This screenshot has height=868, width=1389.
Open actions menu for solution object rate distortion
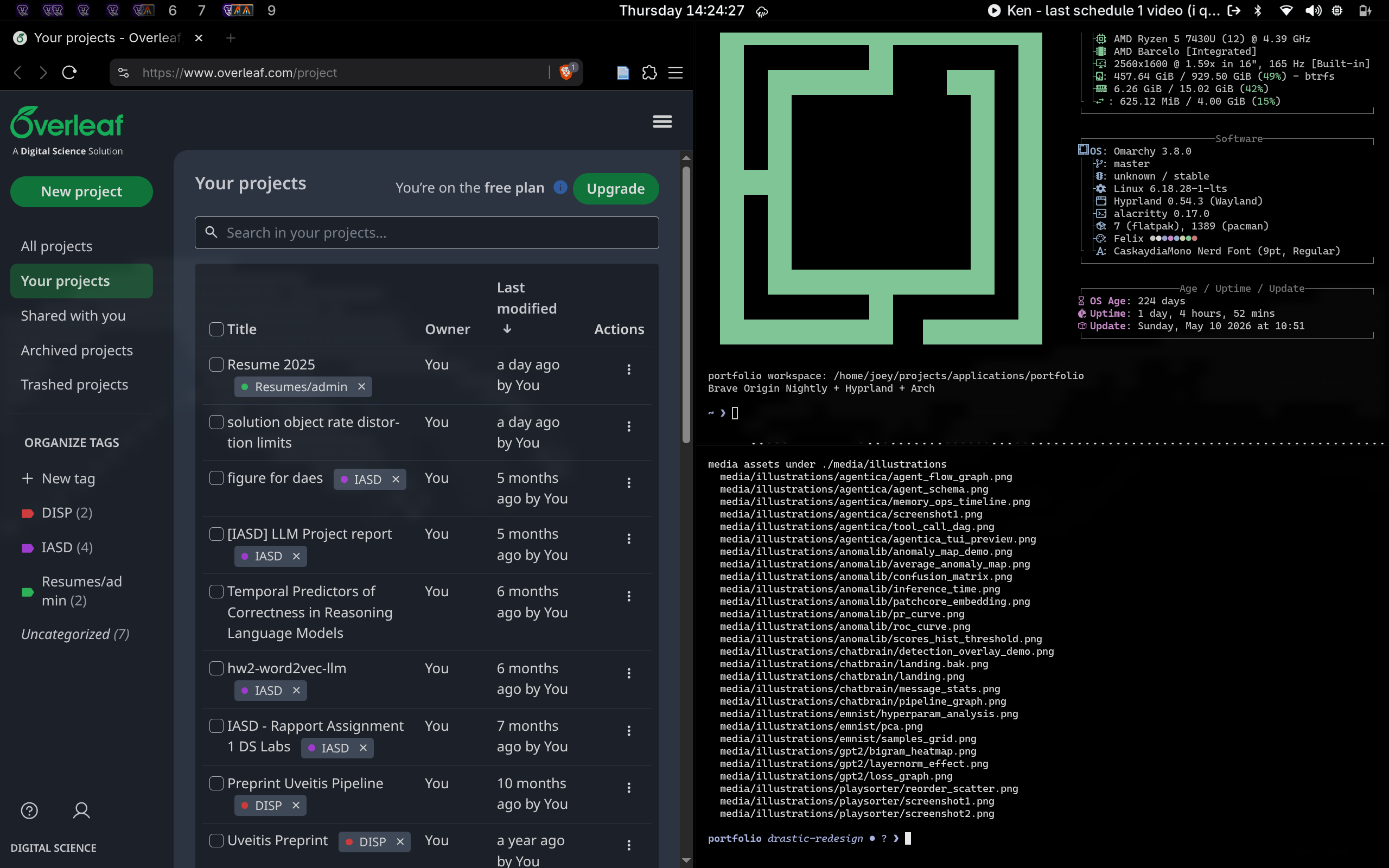coord(628,426)
